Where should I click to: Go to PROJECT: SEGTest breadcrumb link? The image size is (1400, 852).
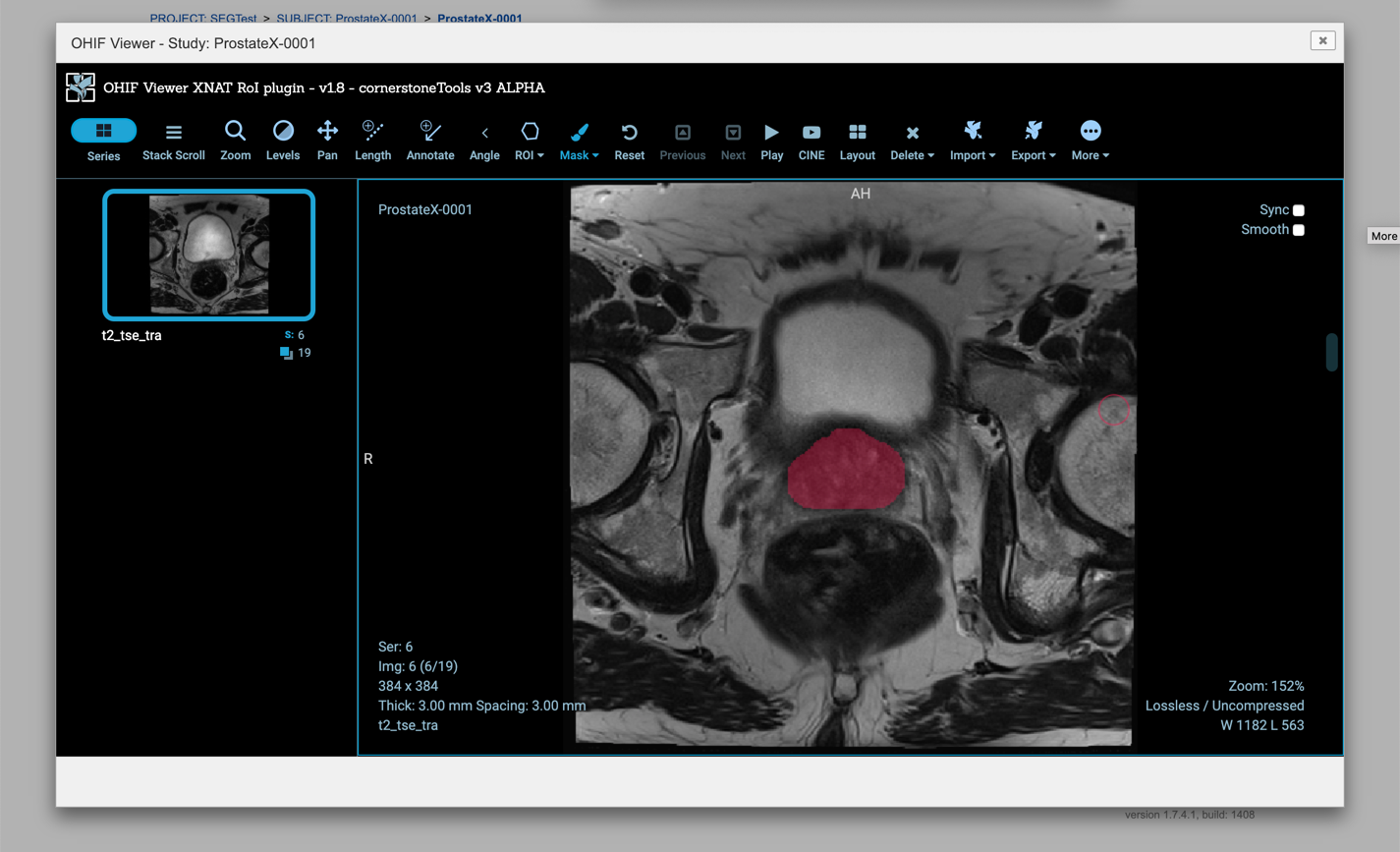point(203,18)
